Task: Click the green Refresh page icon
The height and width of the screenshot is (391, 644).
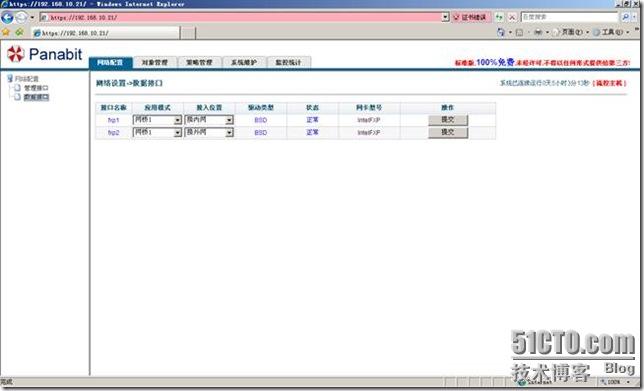Action: point(499,17)
